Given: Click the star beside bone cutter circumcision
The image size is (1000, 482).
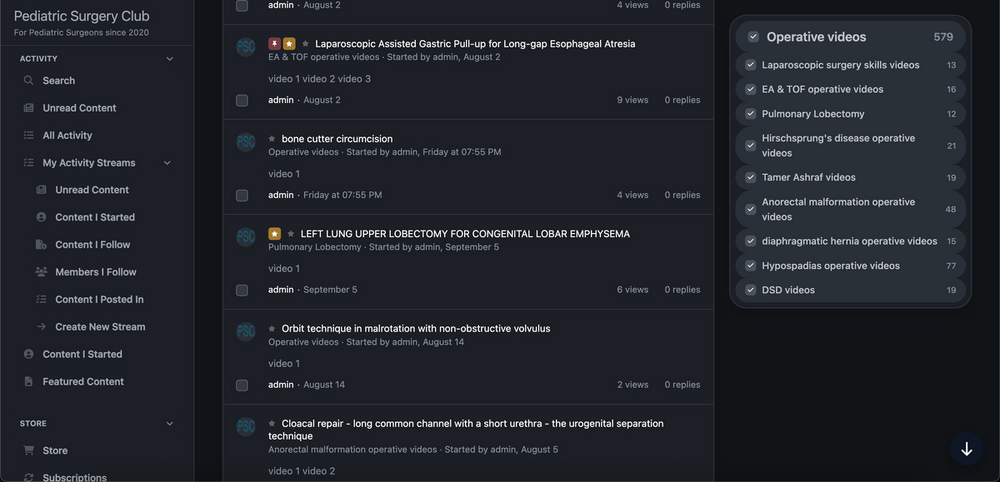Looking at the screenshot, I should point(272,138).
